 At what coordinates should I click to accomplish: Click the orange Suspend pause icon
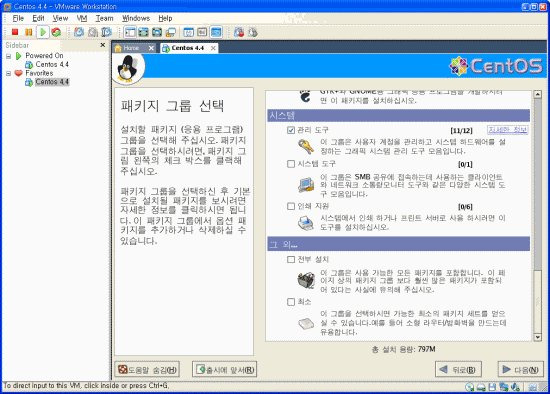pyautogui.click(x=28, y=32)
